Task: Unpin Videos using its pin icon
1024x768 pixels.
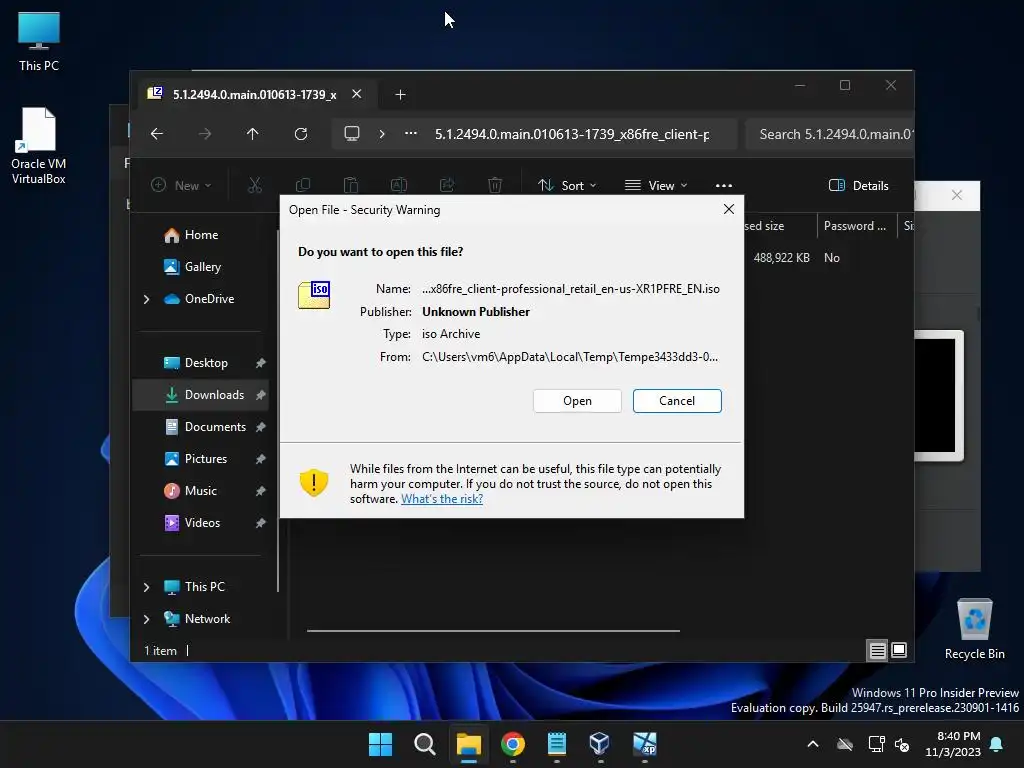Action: click(x=261, y=523)
